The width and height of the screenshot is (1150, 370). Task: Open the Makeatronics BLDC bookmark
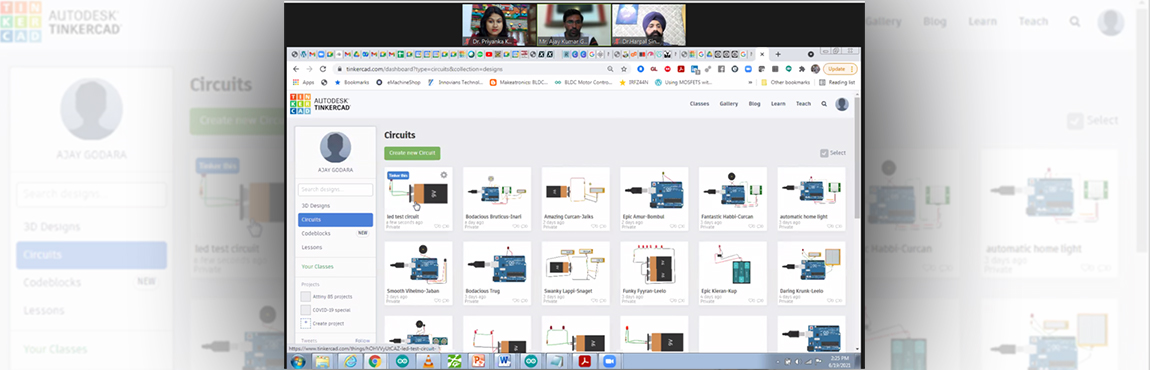coord(519,82)
